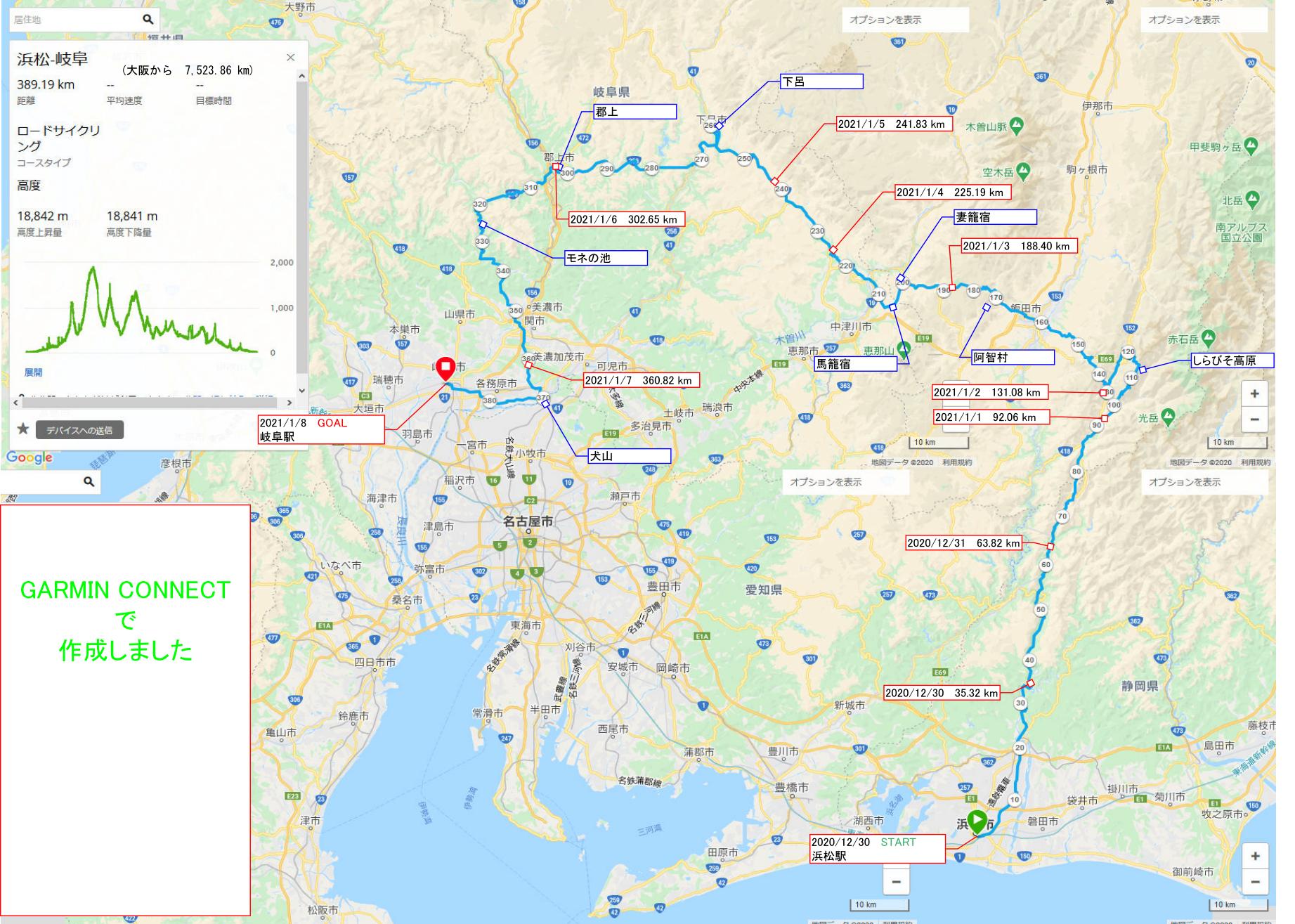The width and height of the screenshot is (1295, 924).
Task: Select the 70 km route marker
Action: coord(1062,516)
